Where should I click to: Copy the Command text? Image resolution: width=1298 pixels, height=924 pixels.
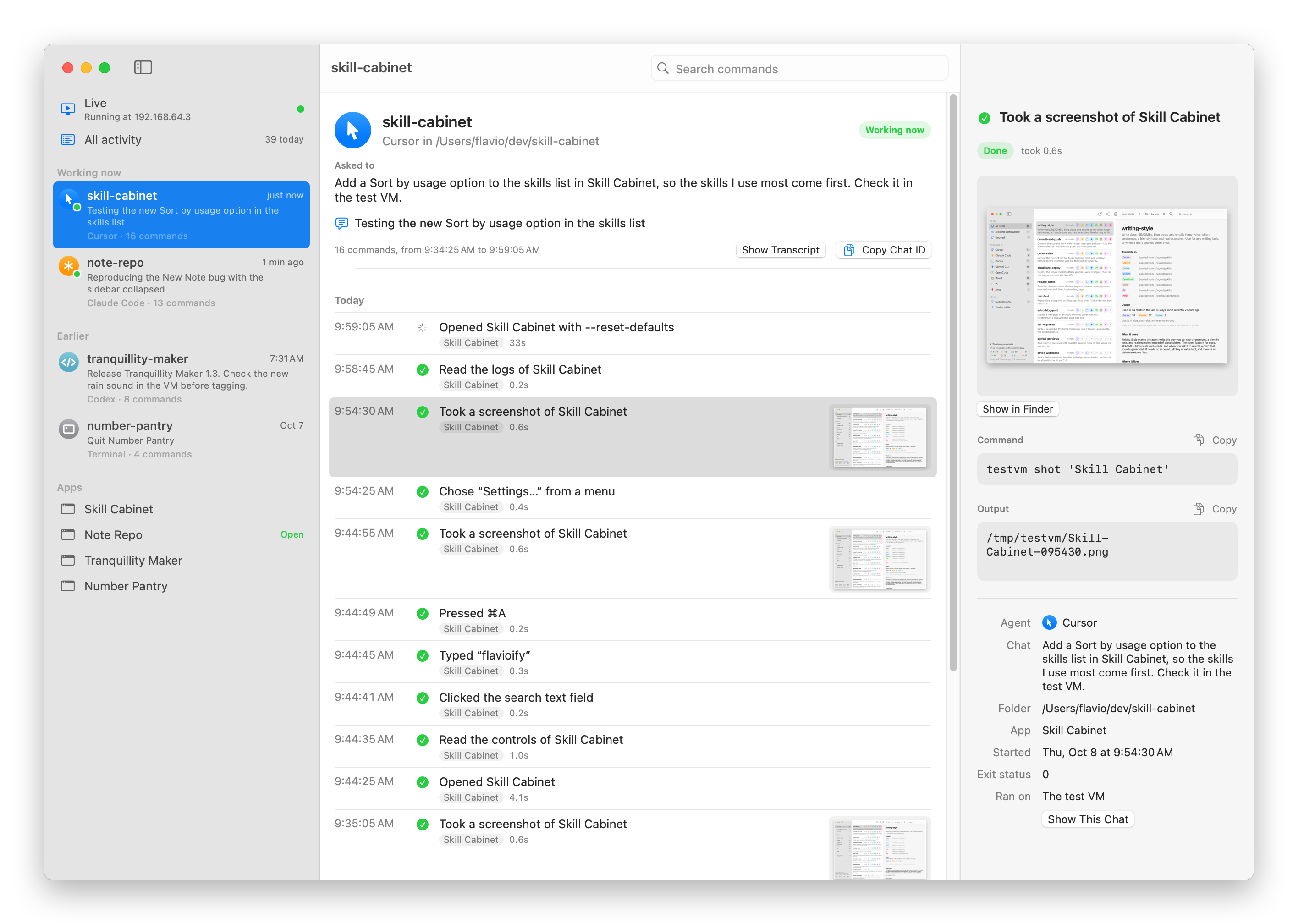(x=1215, y=440)
